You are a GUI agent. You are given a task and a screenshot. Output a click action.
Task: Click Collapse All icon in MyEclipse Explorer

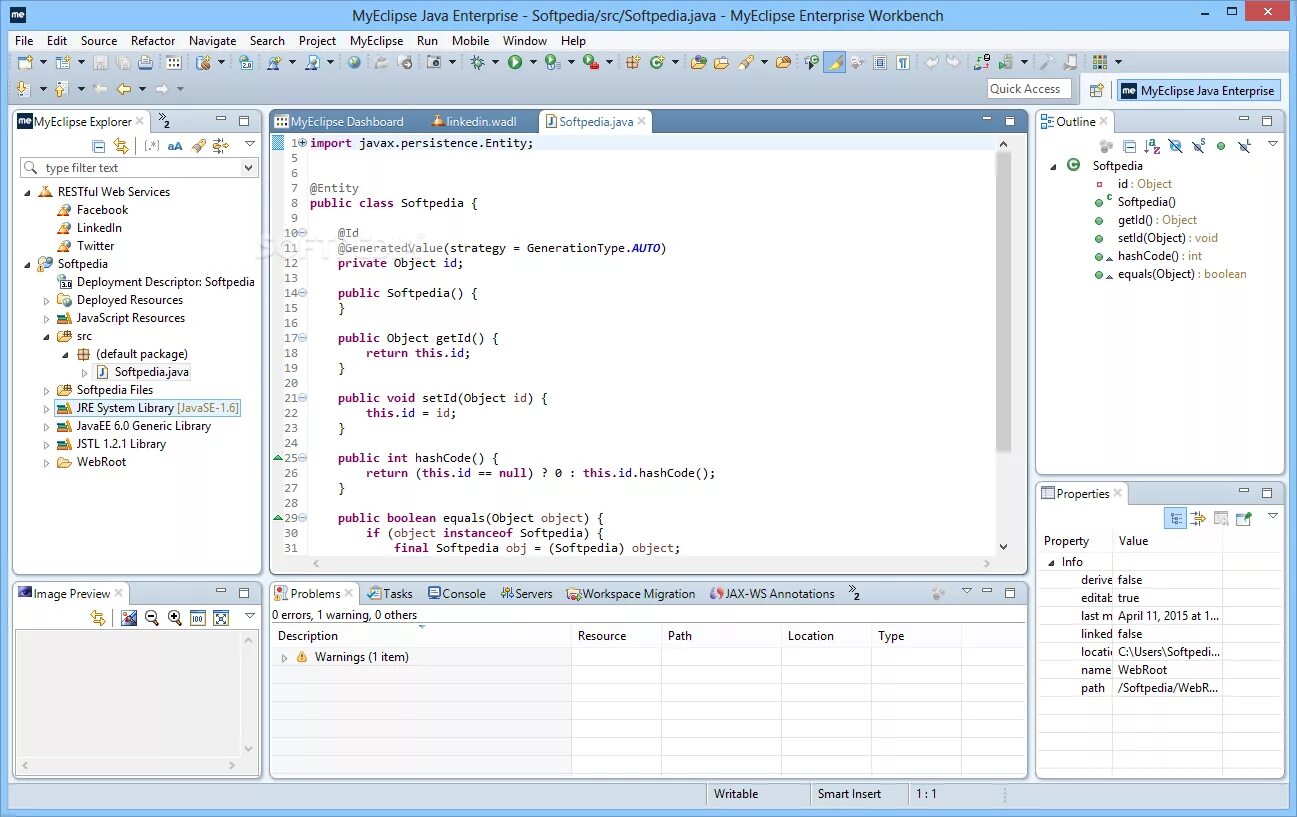(x=98, y=146)
